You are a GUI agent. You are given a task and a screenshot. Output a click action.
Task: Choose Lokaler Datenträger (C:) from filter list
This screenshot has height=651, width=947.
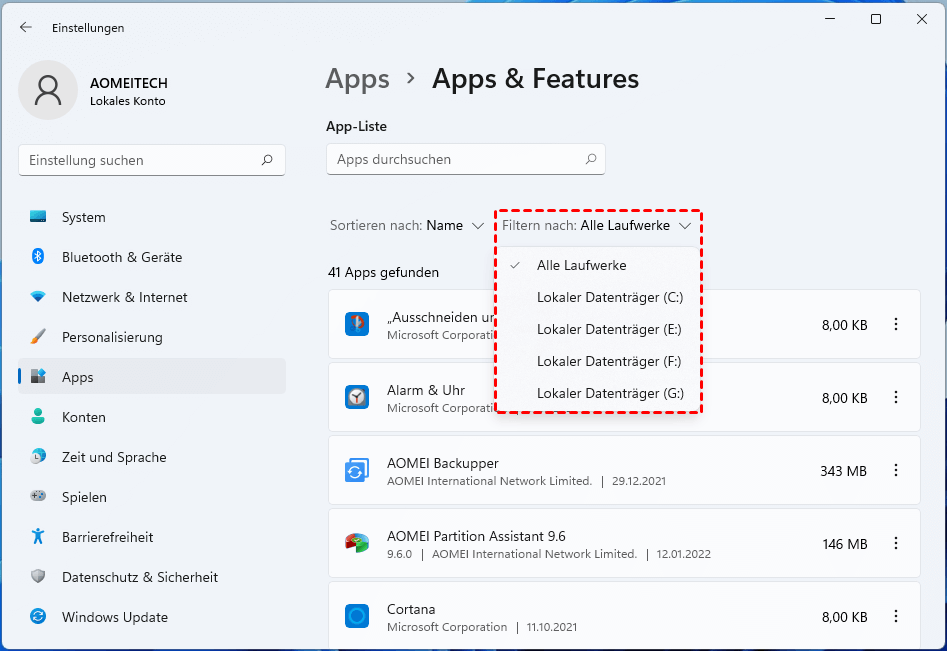pos(609,297)
